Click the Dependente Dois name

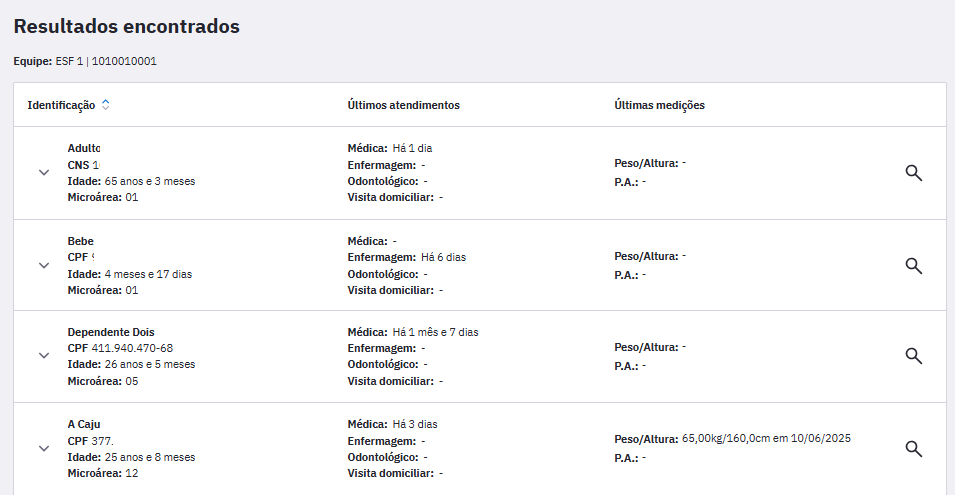coord(111,332)
